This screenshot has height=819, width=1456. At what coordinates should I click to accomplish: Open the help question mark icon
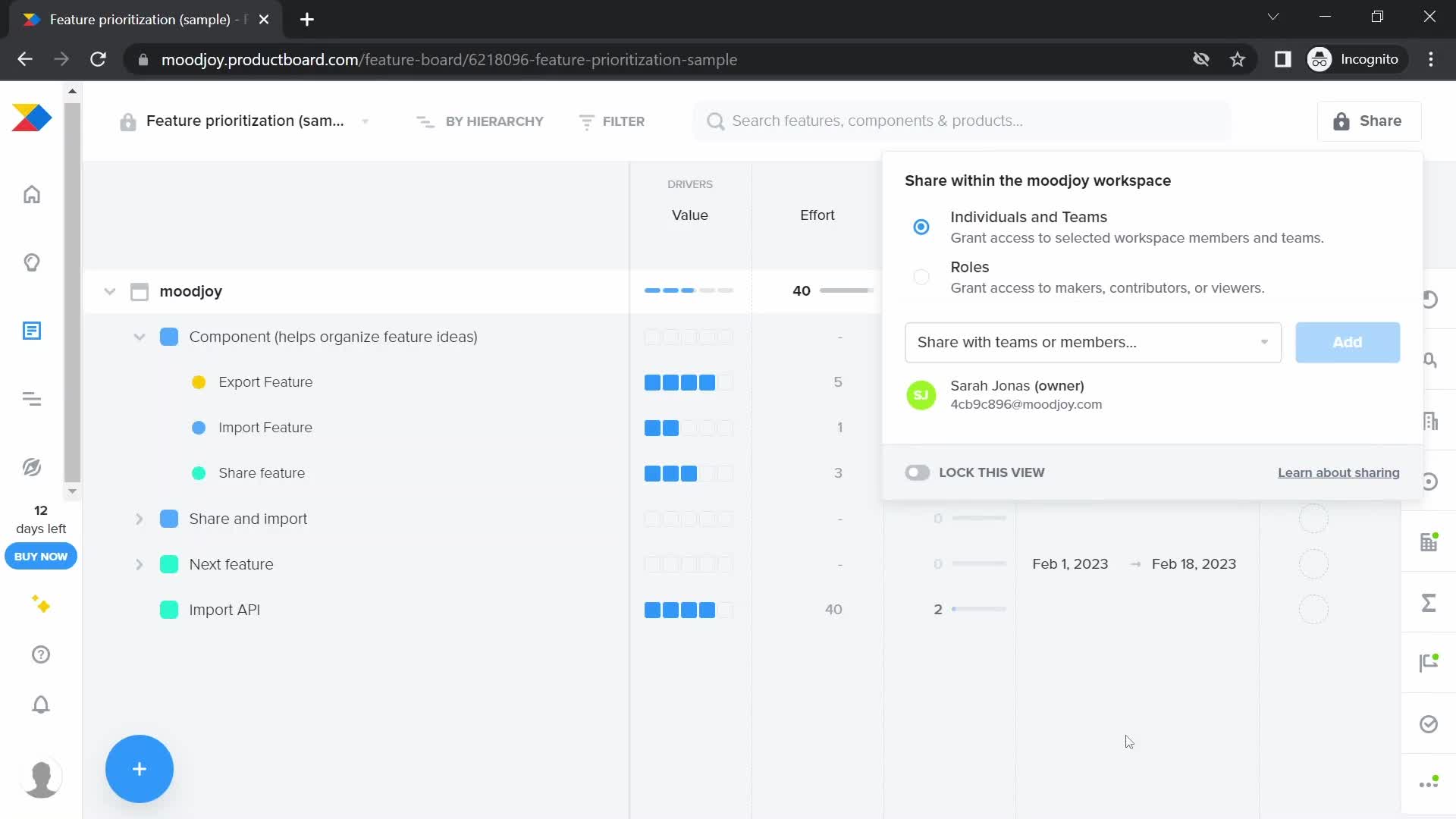click(41, 654)
